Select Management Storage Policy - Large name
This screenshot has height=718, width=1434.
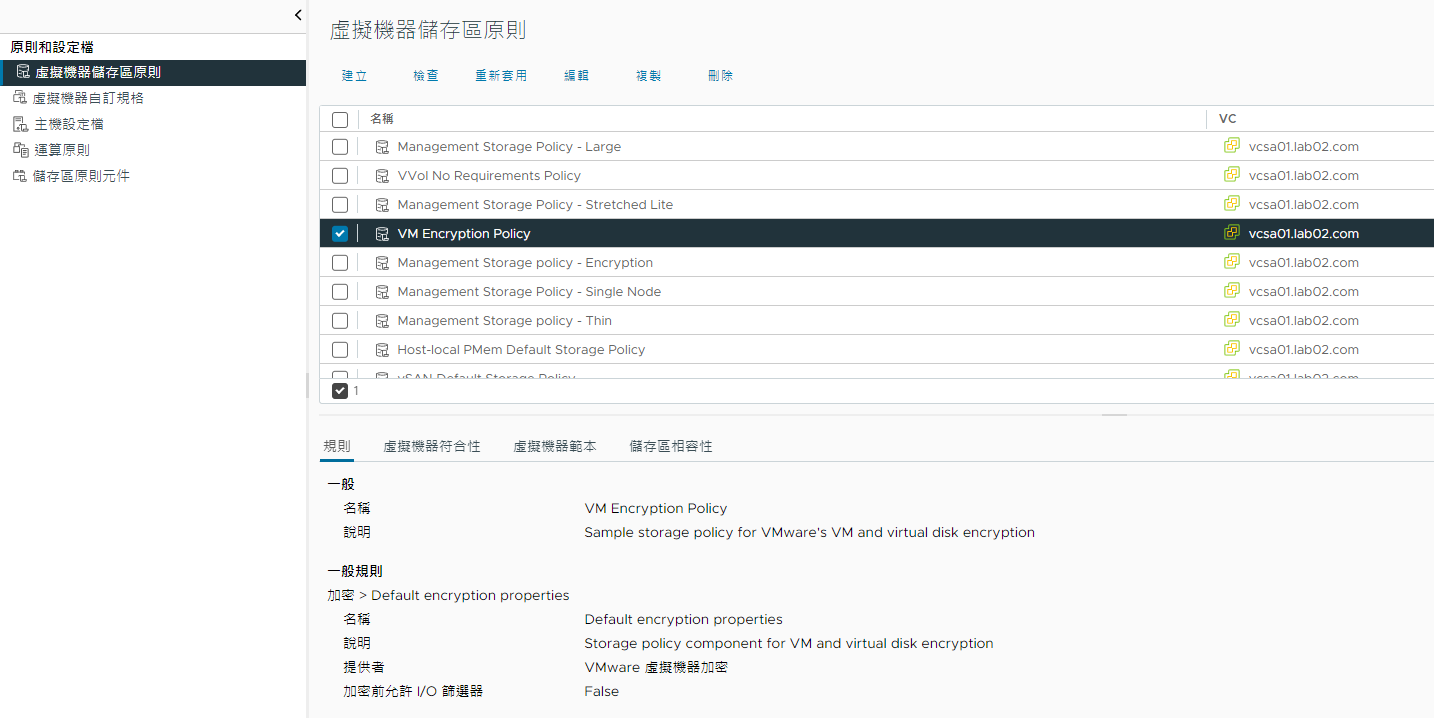coord(509,147)
